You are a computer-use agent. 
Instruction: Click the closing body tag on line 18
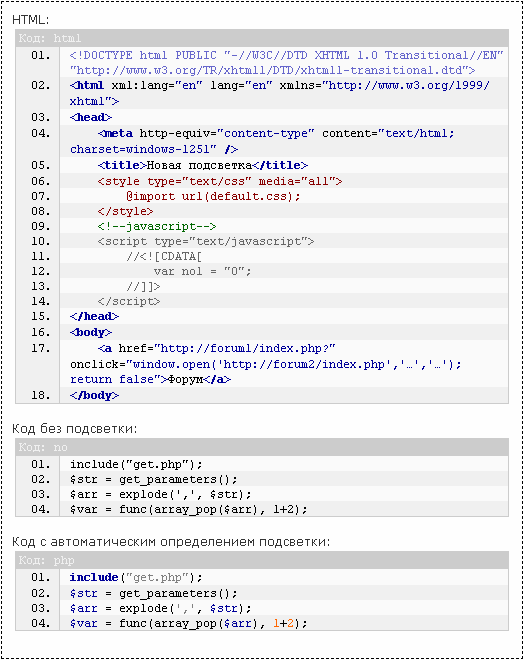point(94,396)
